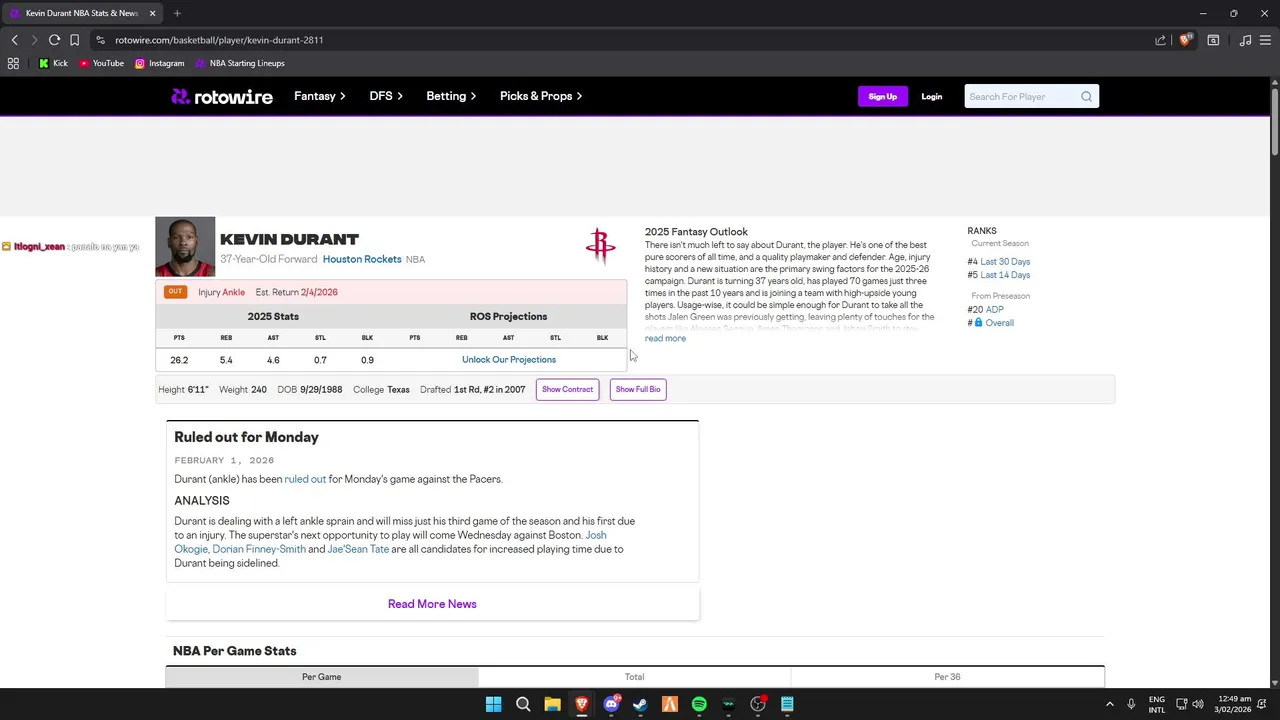Click the page vertical scrollbar

1274,120
